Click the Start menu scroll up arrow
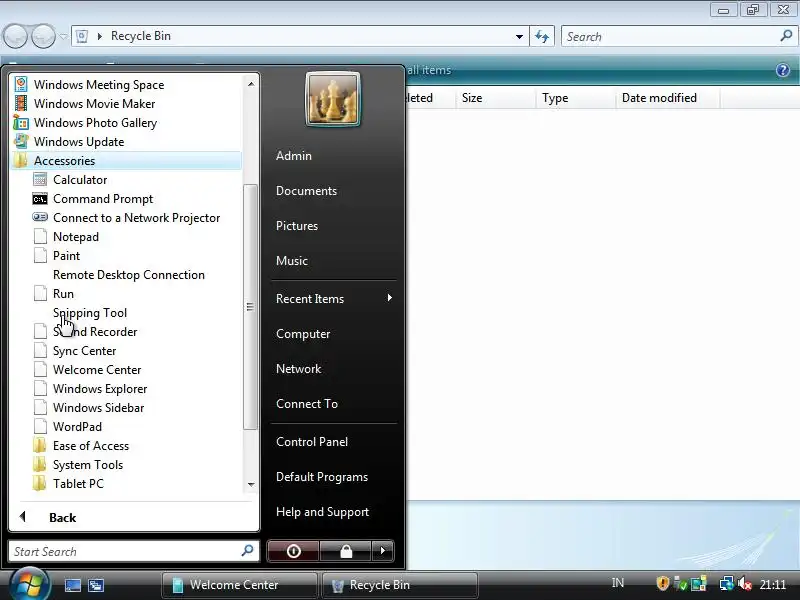Screen dimensions: 800x600 click(x=251, y=84)
